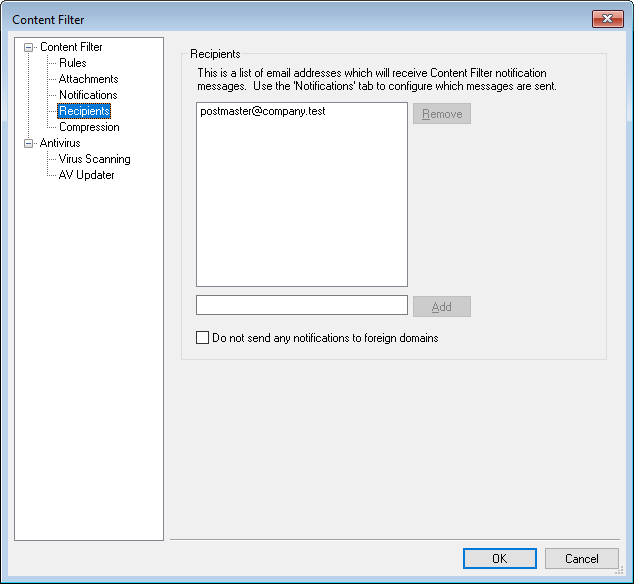This screenshot has height=584, width=634.
Task: Click the new recipient address input field
Action: click(301, 306)
